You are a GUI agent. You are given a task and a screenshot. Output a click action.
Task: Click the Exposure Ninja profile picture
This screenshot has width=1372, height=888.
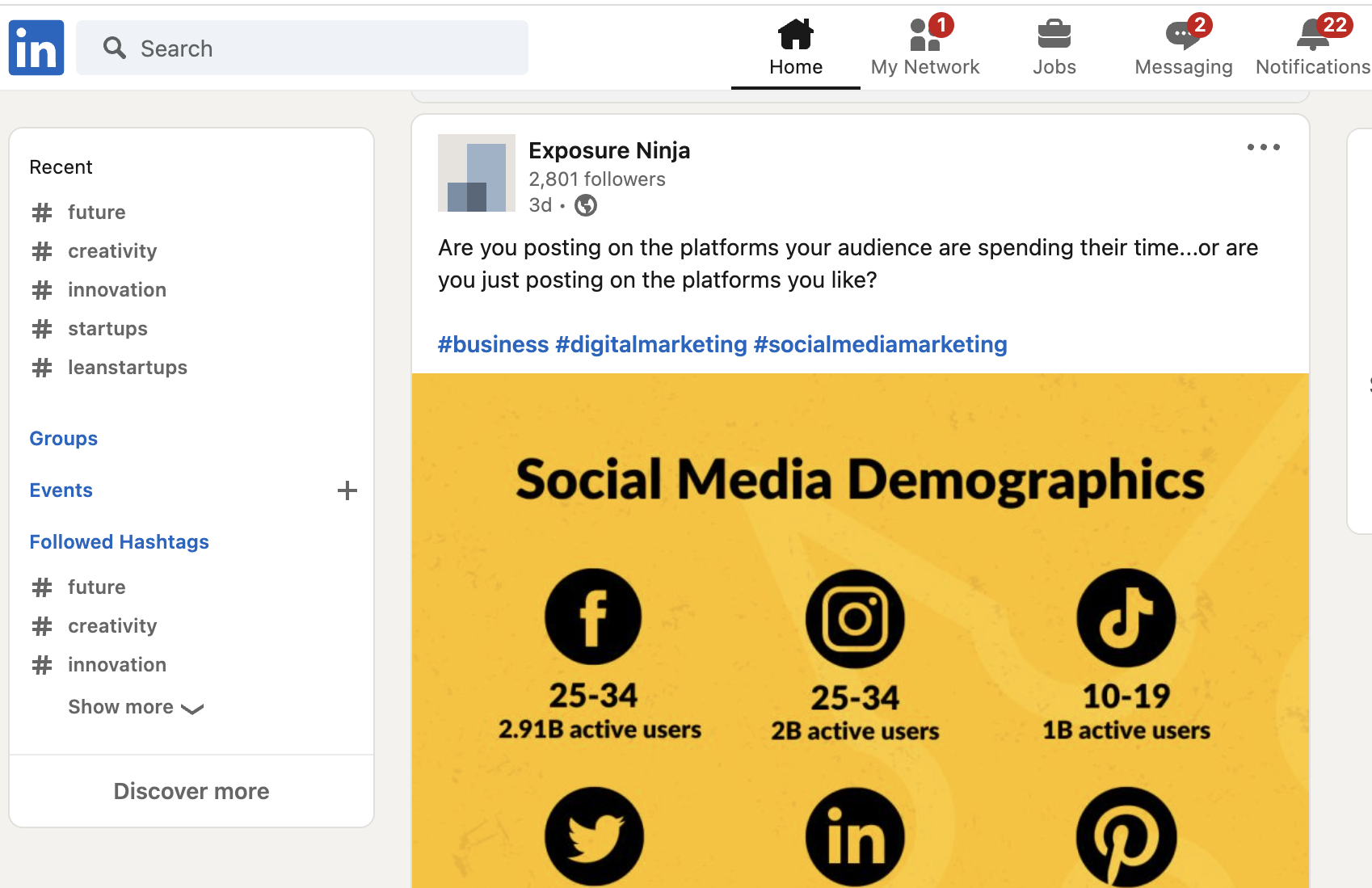point(477,173)
